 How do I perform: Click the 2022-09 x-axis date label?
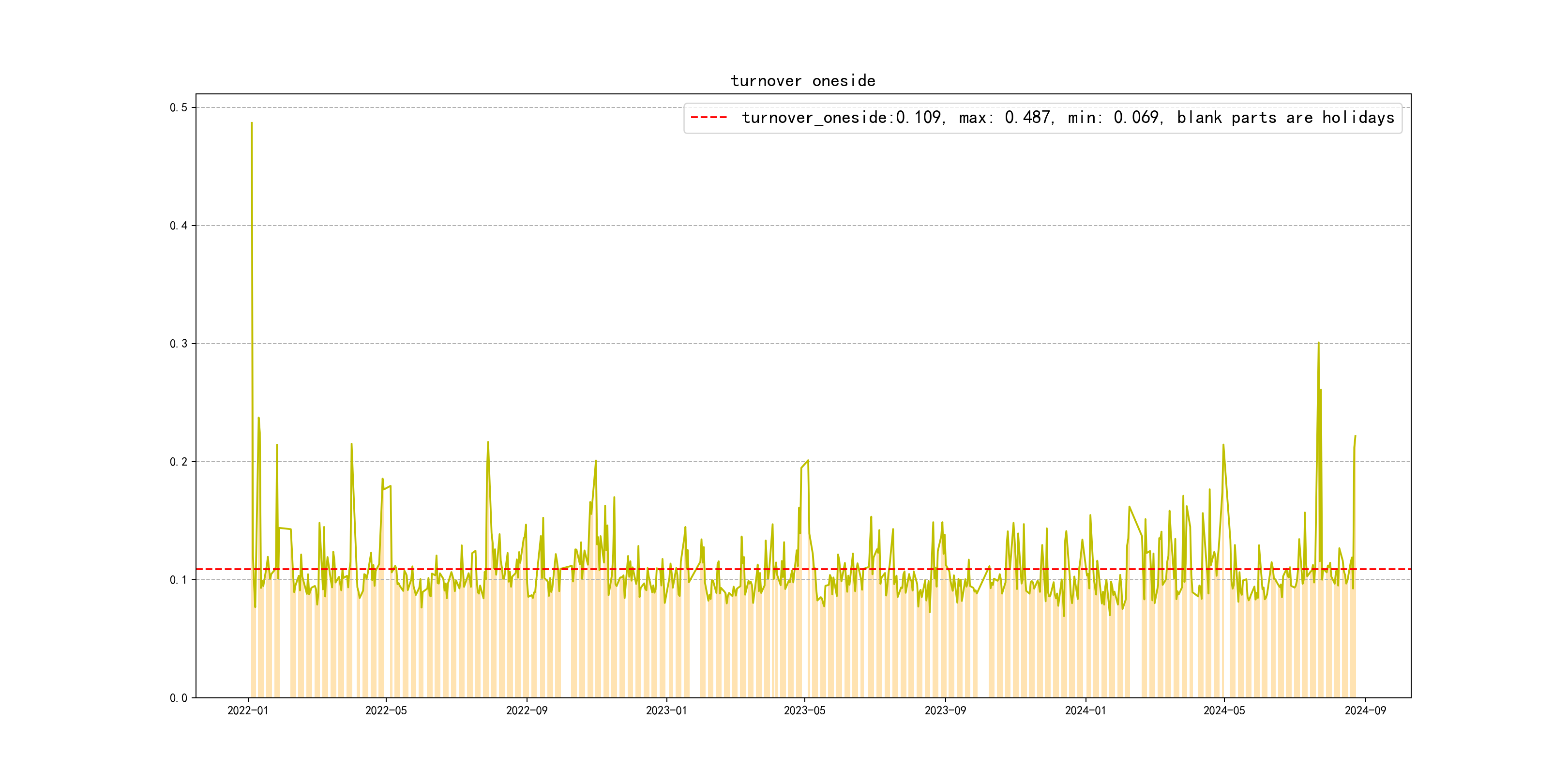coord(527,711)
